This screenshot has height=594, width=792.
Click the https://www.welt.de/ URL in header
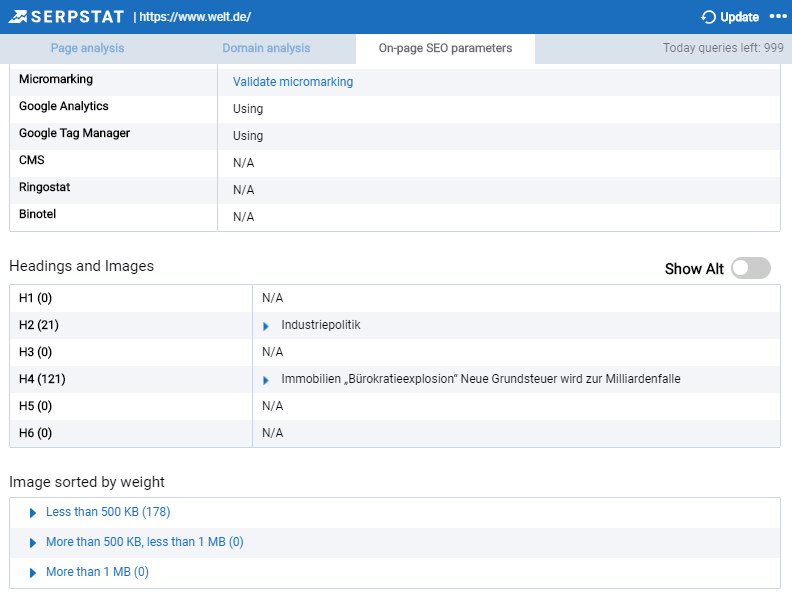coord(195,17)
